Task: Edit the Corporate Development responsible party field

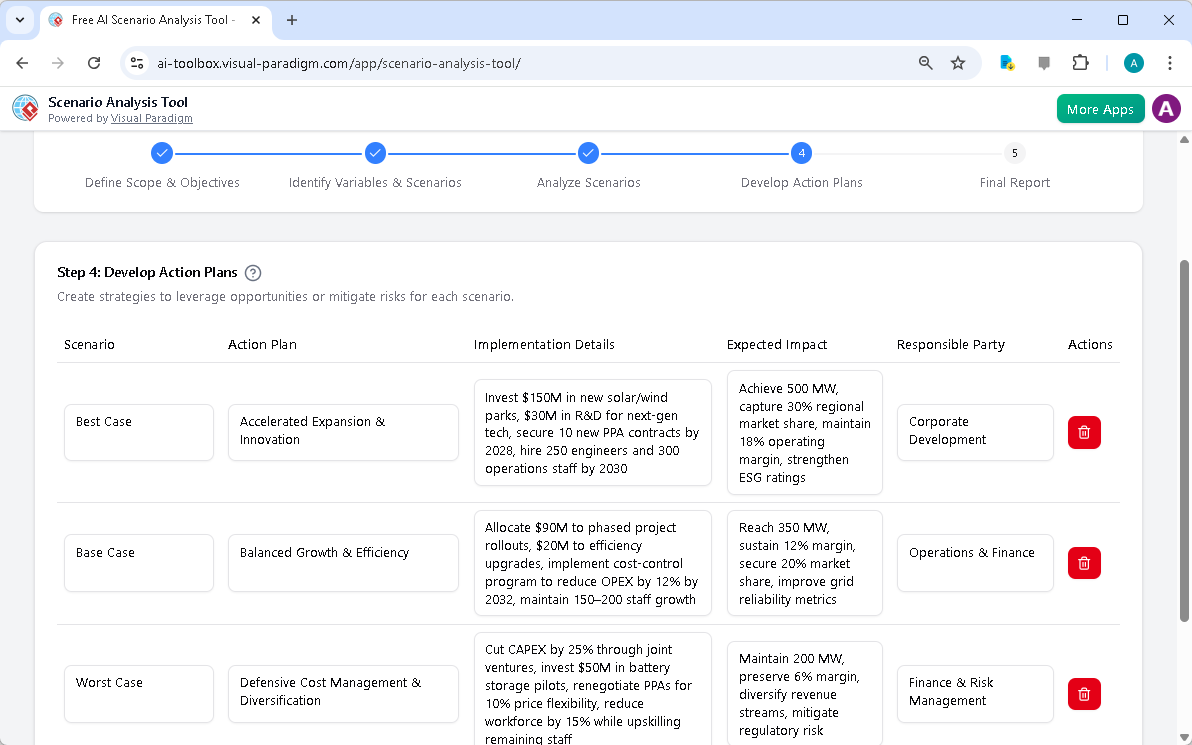Action: (x=975, y=432)
